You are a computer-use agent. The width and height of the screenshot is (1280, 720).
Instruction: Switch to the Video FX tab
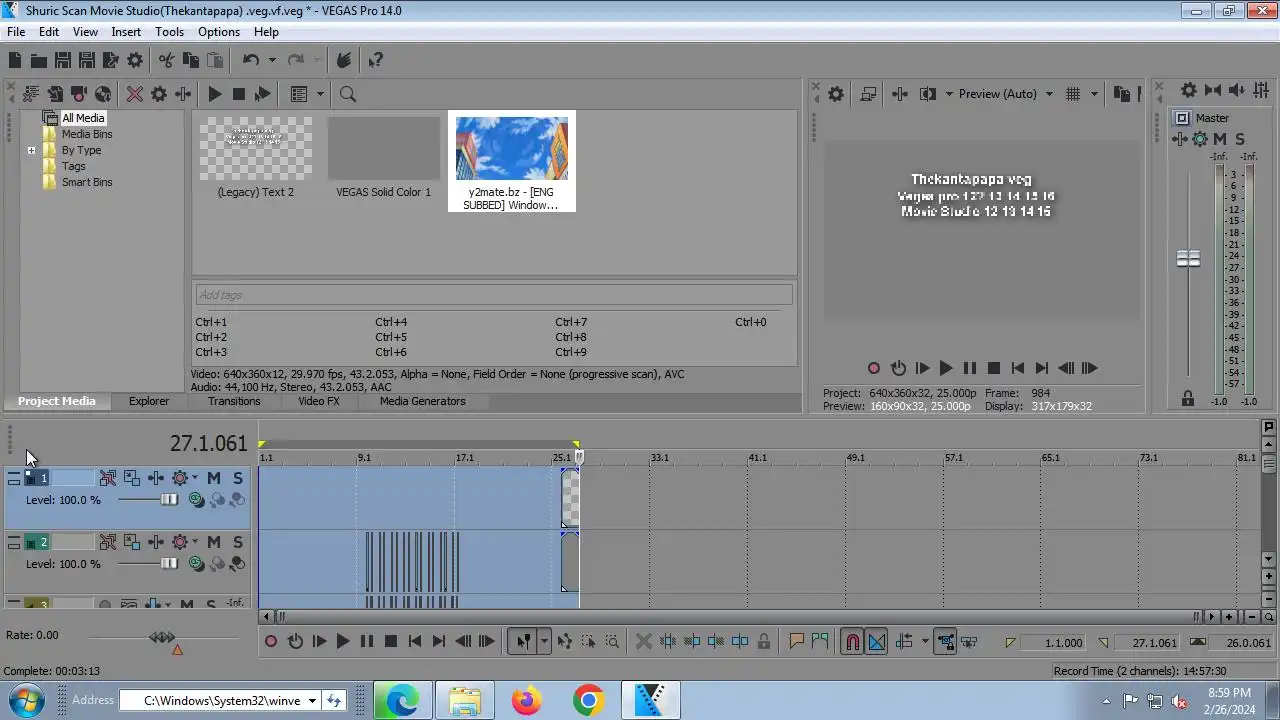(x=319, y=401)
